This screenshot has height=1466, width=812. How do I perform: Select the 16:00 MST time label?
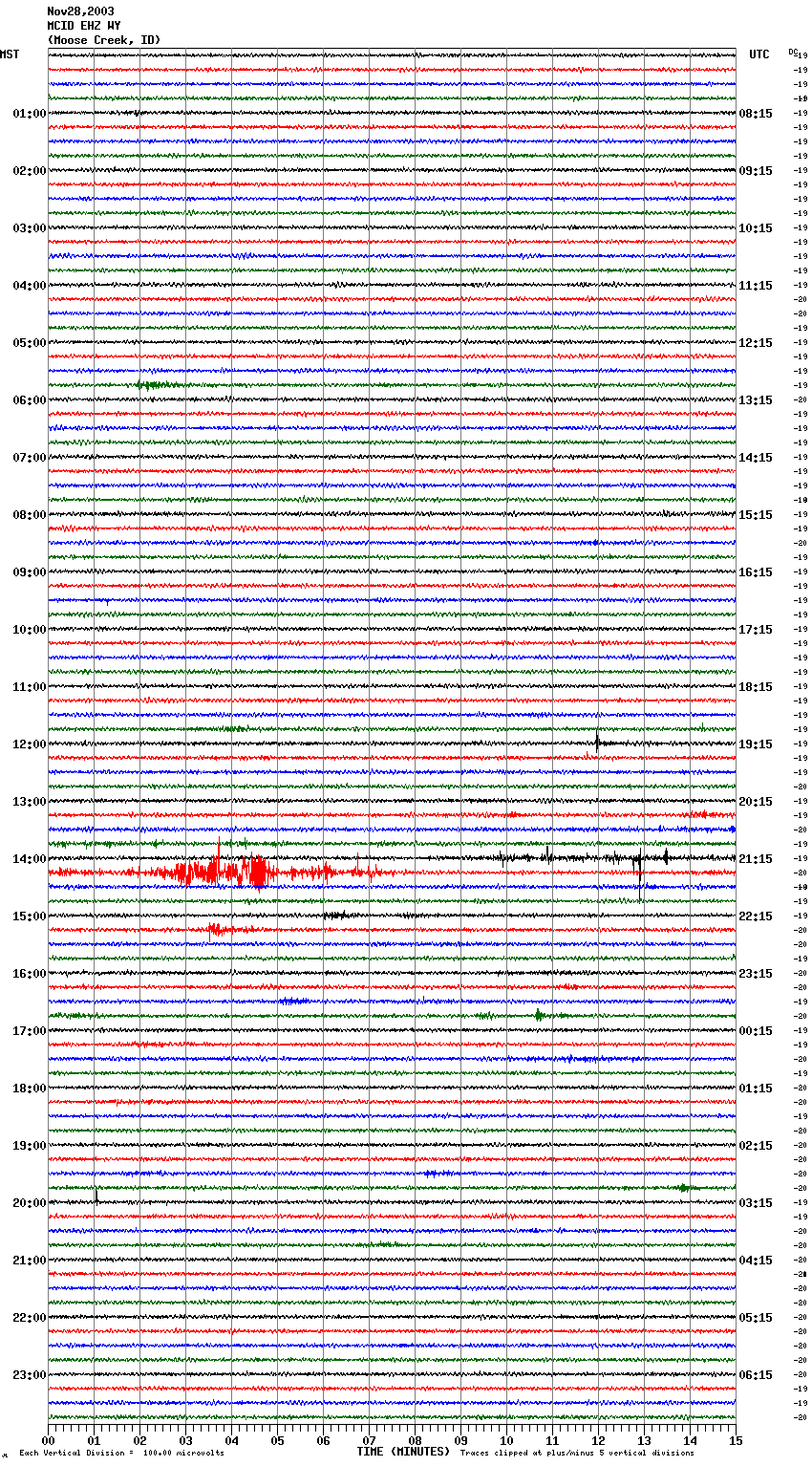29,974
